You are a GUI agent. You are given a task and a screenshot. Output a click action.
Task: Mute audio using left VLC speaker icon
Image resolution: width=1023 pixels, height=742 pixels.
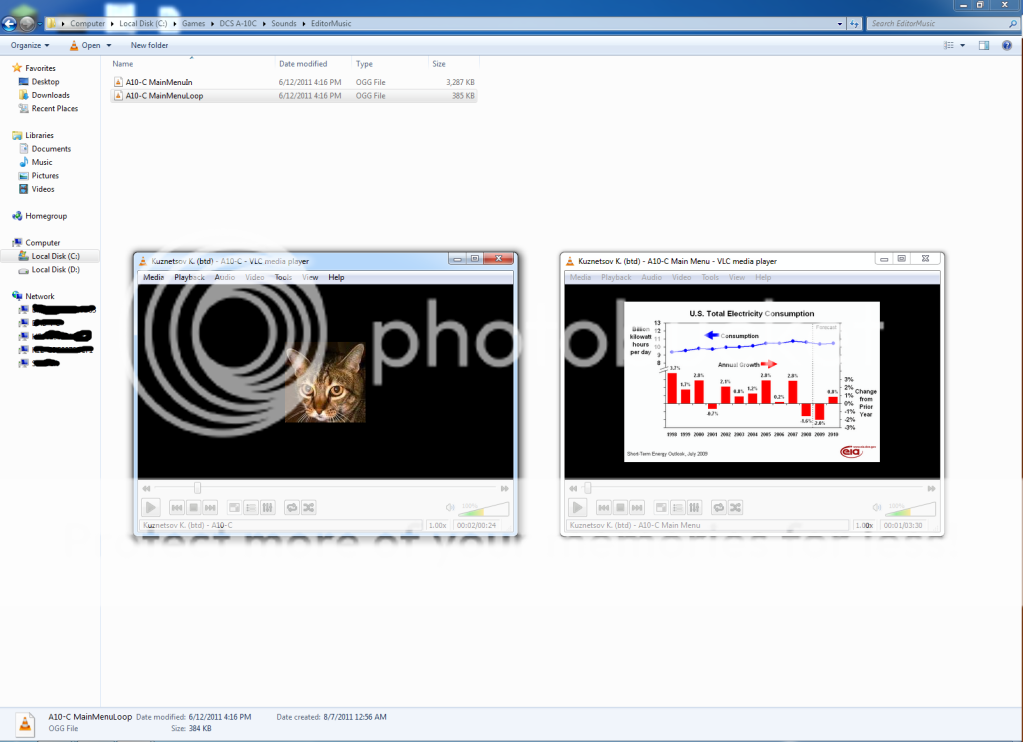pyautogui.click(x=450, y=508)
